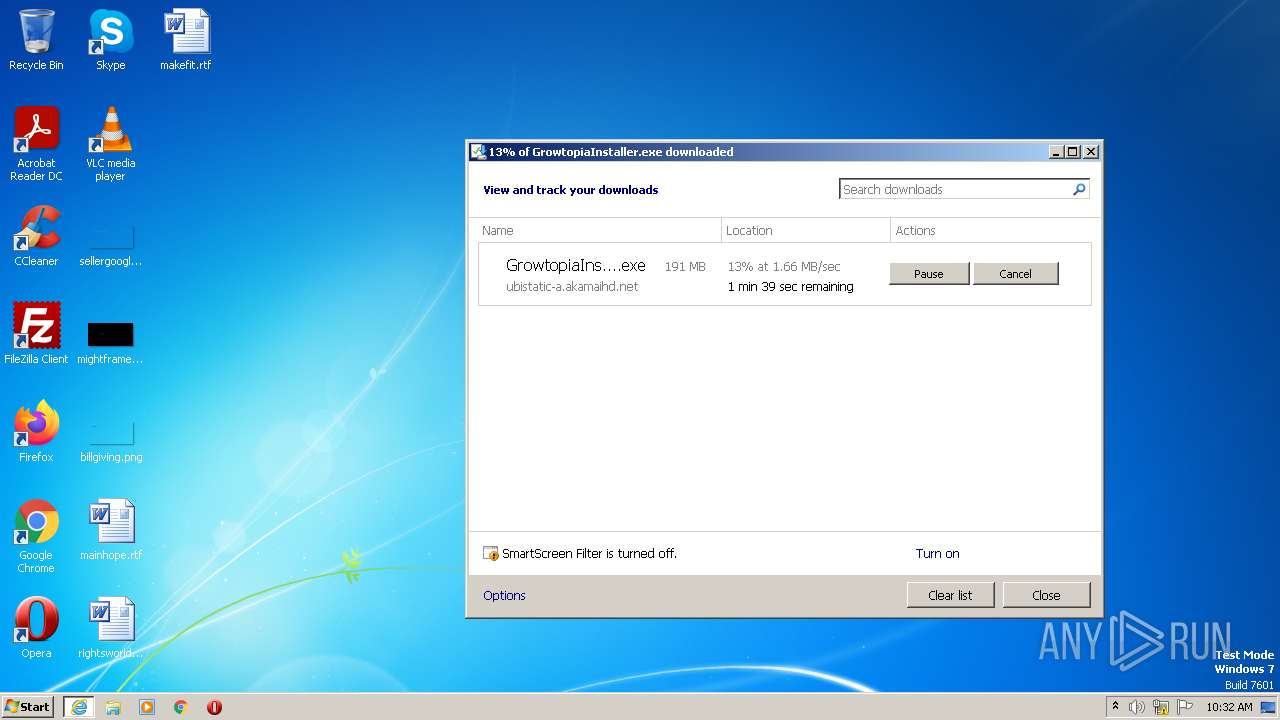Open the Recycle Bin desktop icon

tap(36, 40)
